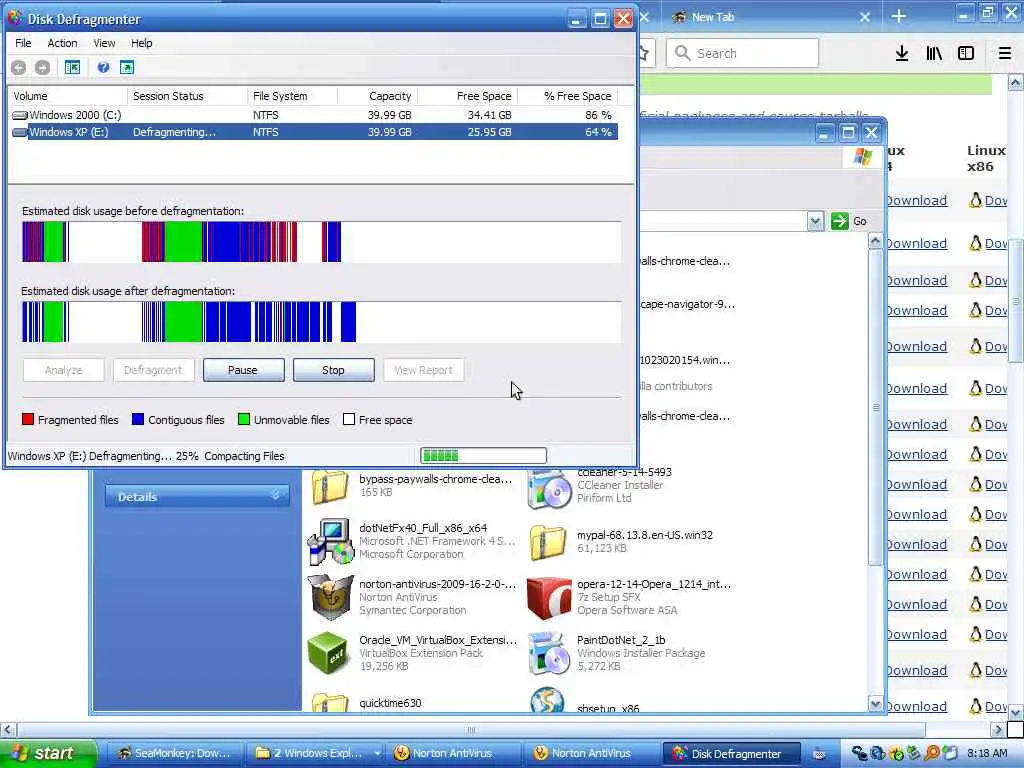Select norton-antivirus-2009 installer icon
The image size is (1024, 768).
[x=330, y=597]
